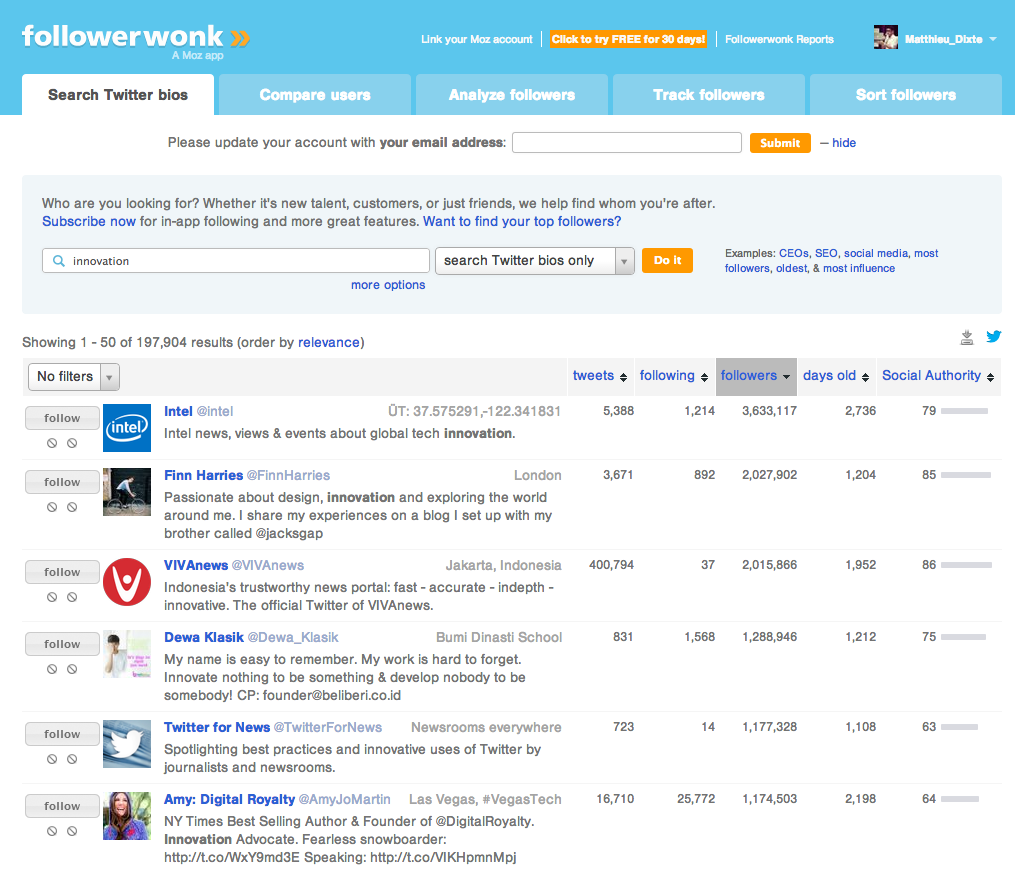Sort results by tweets column
This screenshot has height=872, width=1015.
click(x=600, y=376)
